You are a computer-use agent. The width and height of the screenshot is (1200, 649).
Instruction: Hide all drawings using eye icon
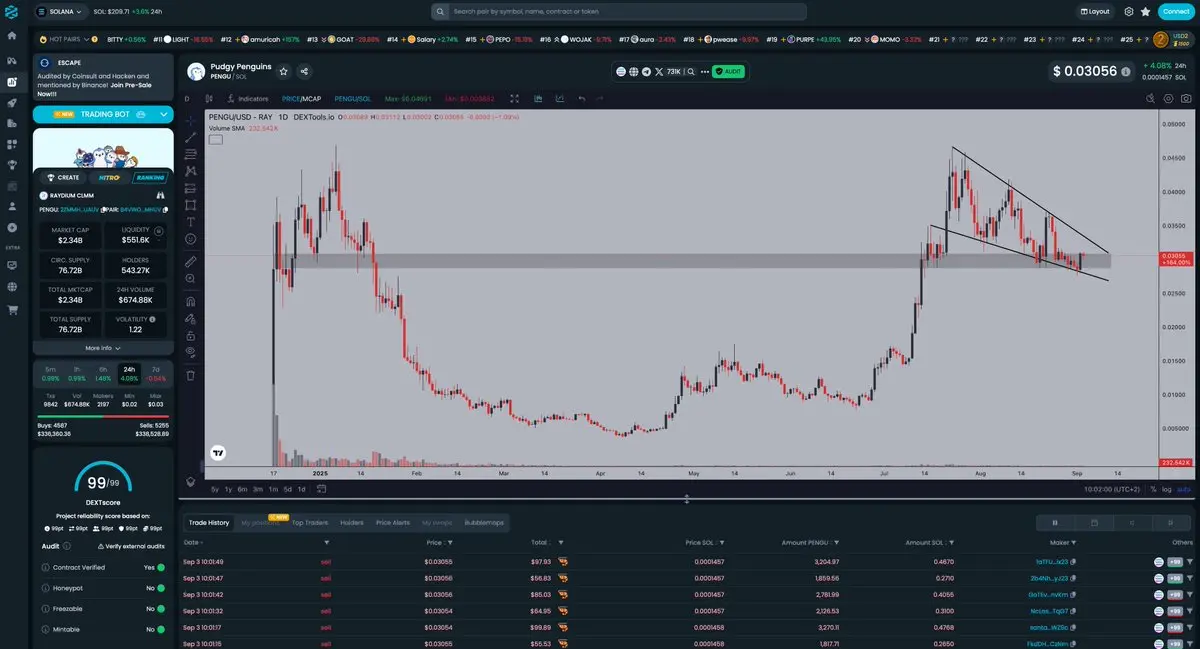coord(191,352)
